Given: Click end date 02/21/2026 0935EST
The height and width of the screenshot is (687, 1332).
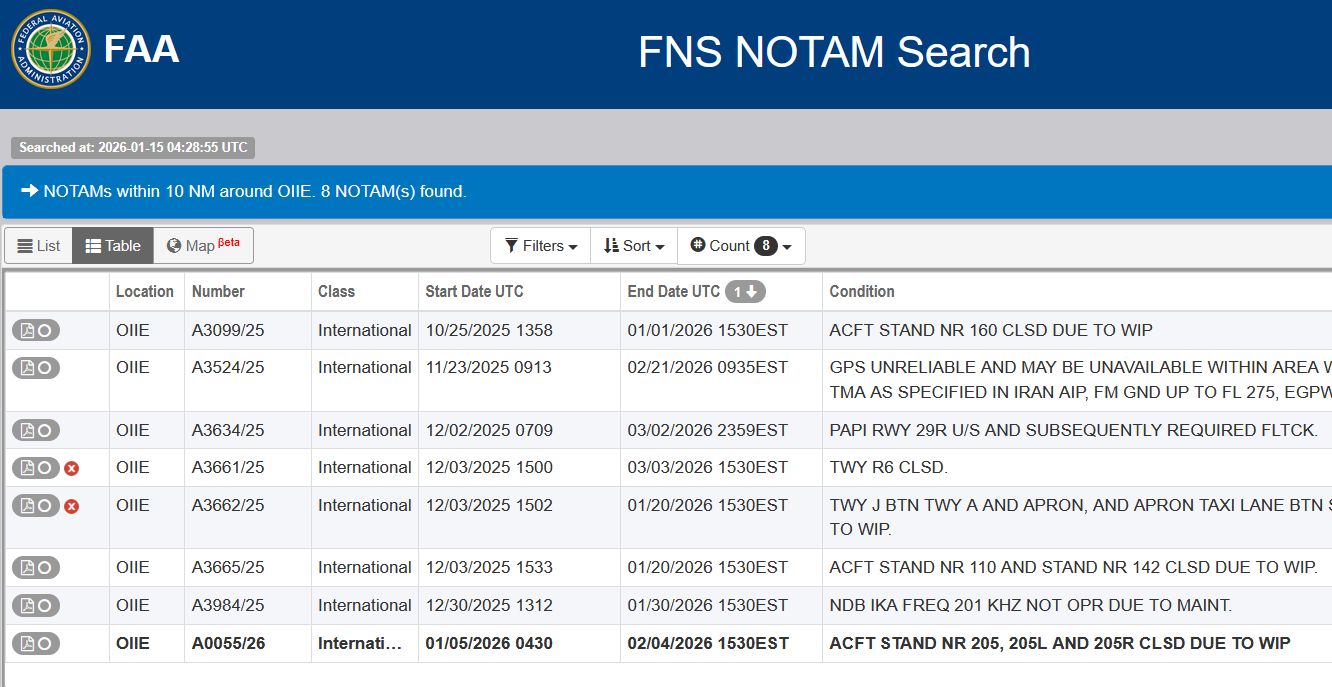Looking at the screenshot, I should coord(708,368).
